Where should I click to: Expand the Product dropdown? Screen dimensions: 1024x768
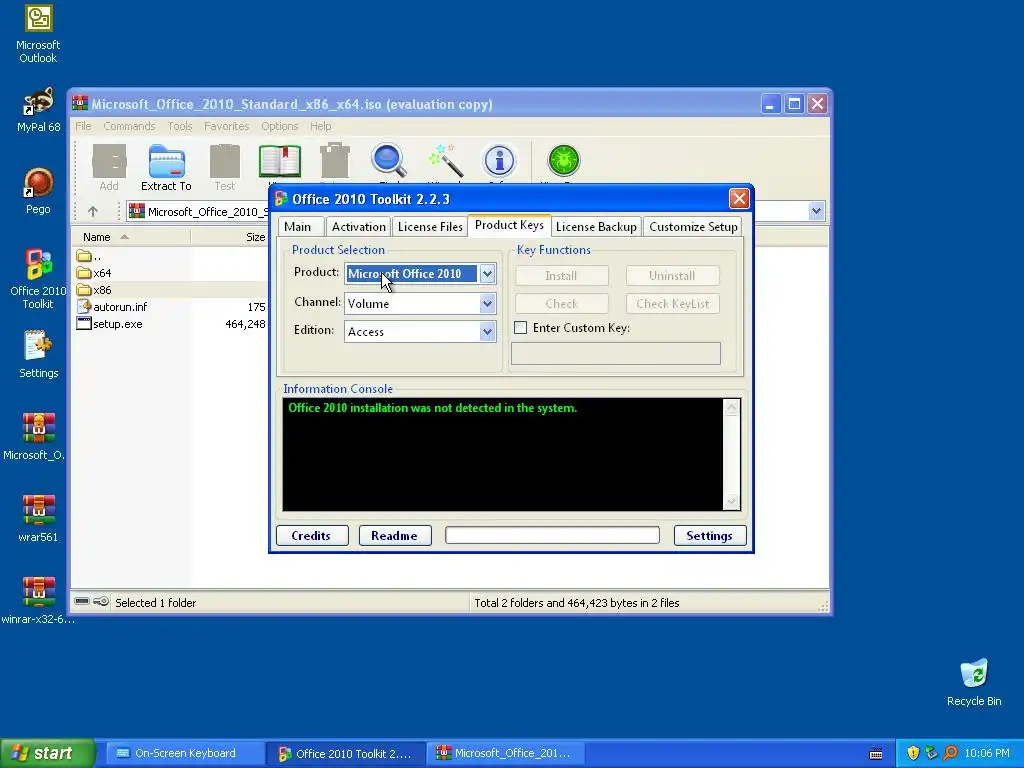pyautogui.click(x=487, y=274)
